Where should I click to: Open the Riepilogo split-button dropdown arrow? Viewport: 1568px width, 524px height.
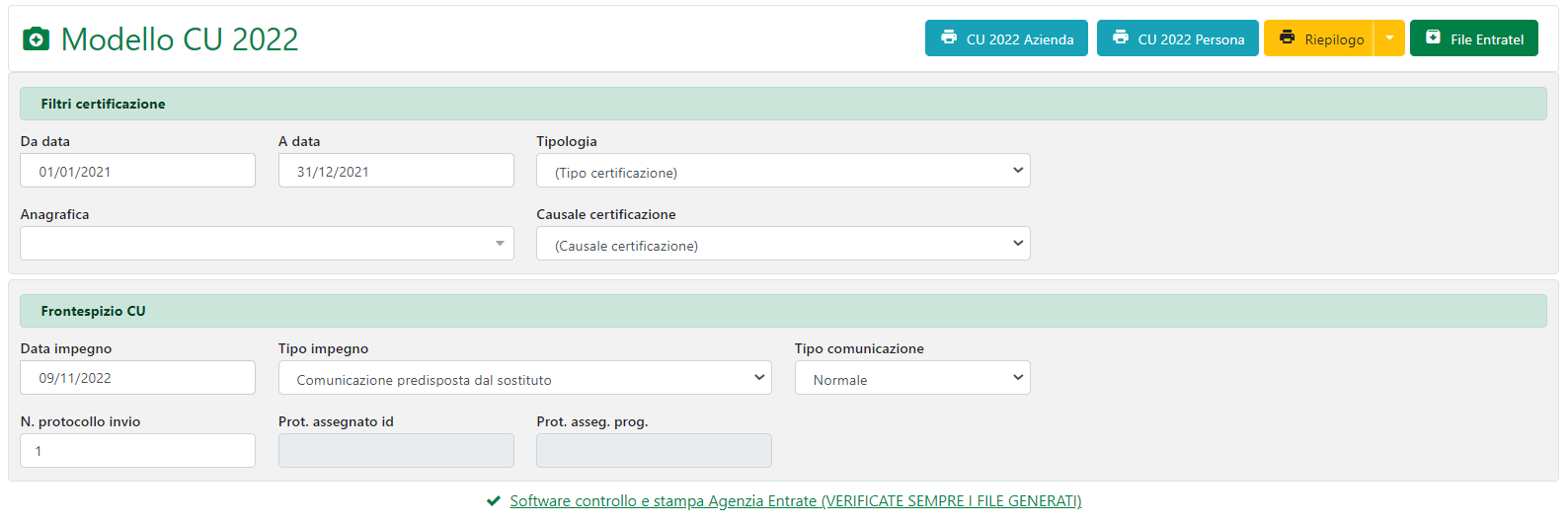1389,38
